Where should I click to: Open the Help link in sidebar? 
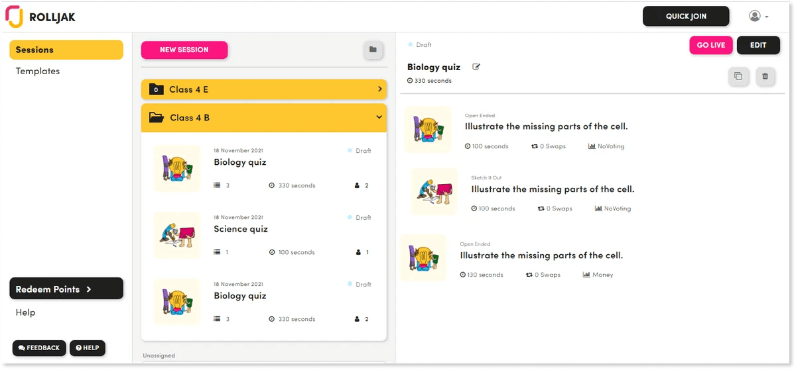25,312
